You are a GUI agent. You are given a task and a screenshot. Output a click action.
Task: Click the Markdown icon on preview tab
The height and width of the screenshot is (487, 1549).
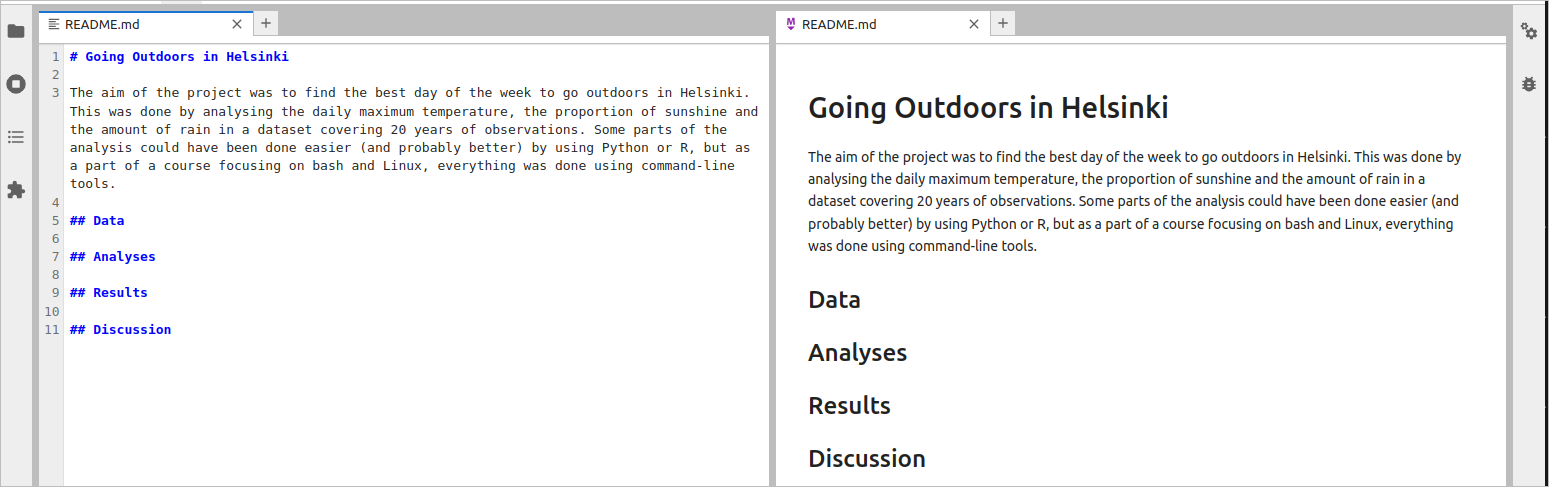791,24
